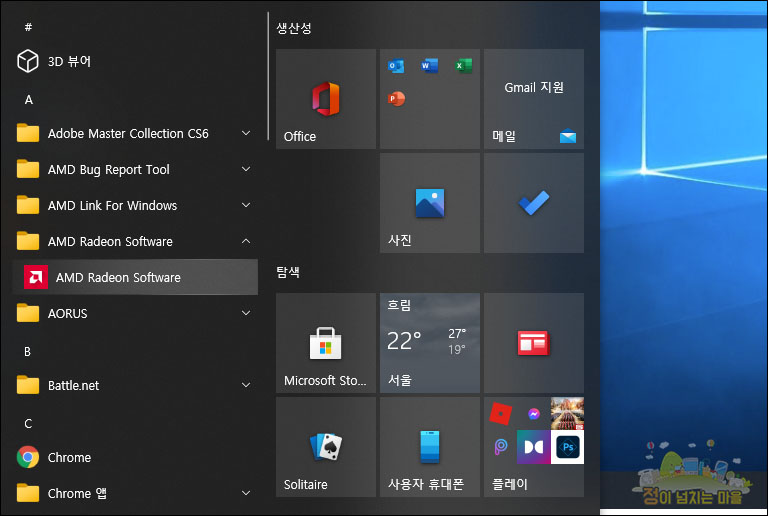The width and height of the screenshot is (768, 516).
Task: Click the 탐색 group title
Action: [x=288, y=272]
